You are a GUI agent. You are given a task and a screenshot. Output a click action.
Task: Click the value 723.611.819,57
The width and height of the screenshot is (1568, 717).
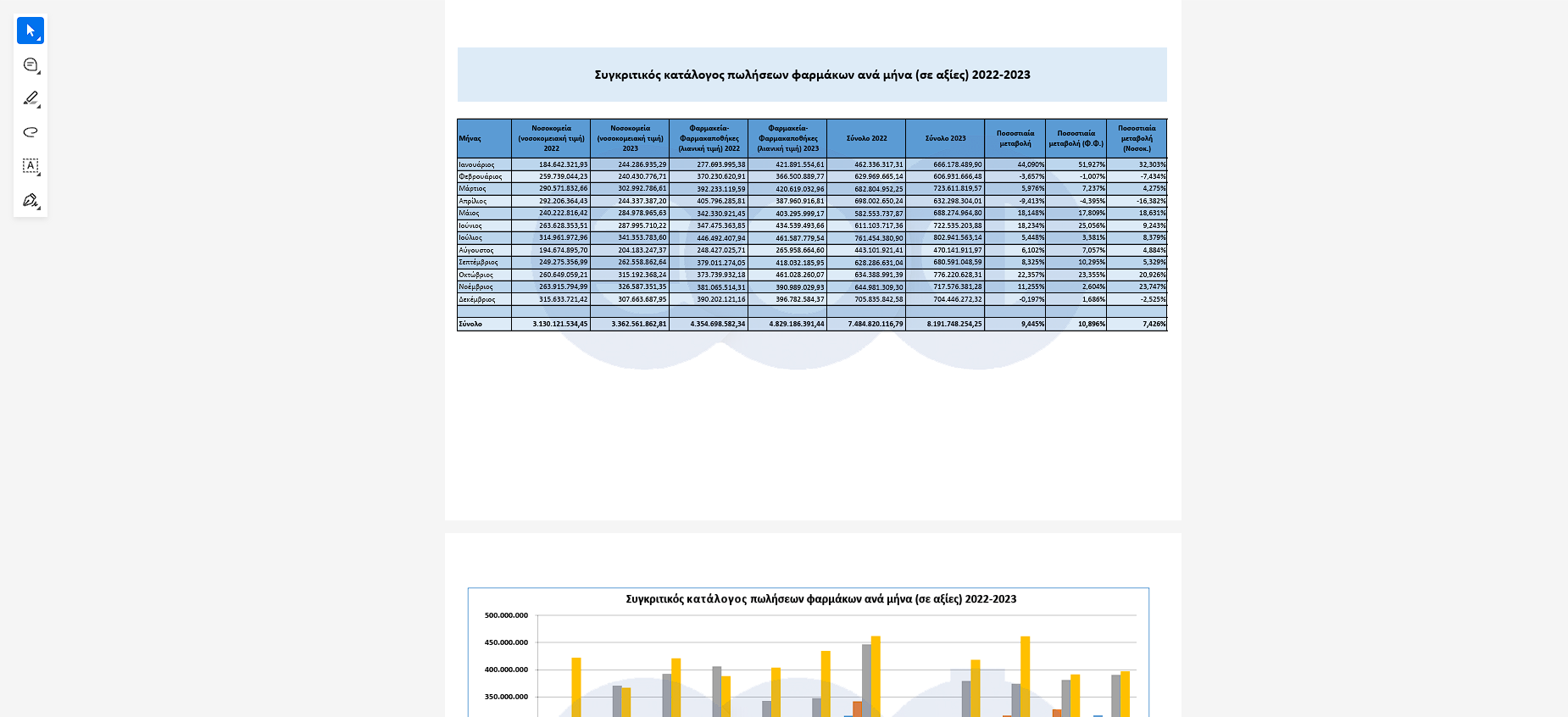[x=957, y=188]
